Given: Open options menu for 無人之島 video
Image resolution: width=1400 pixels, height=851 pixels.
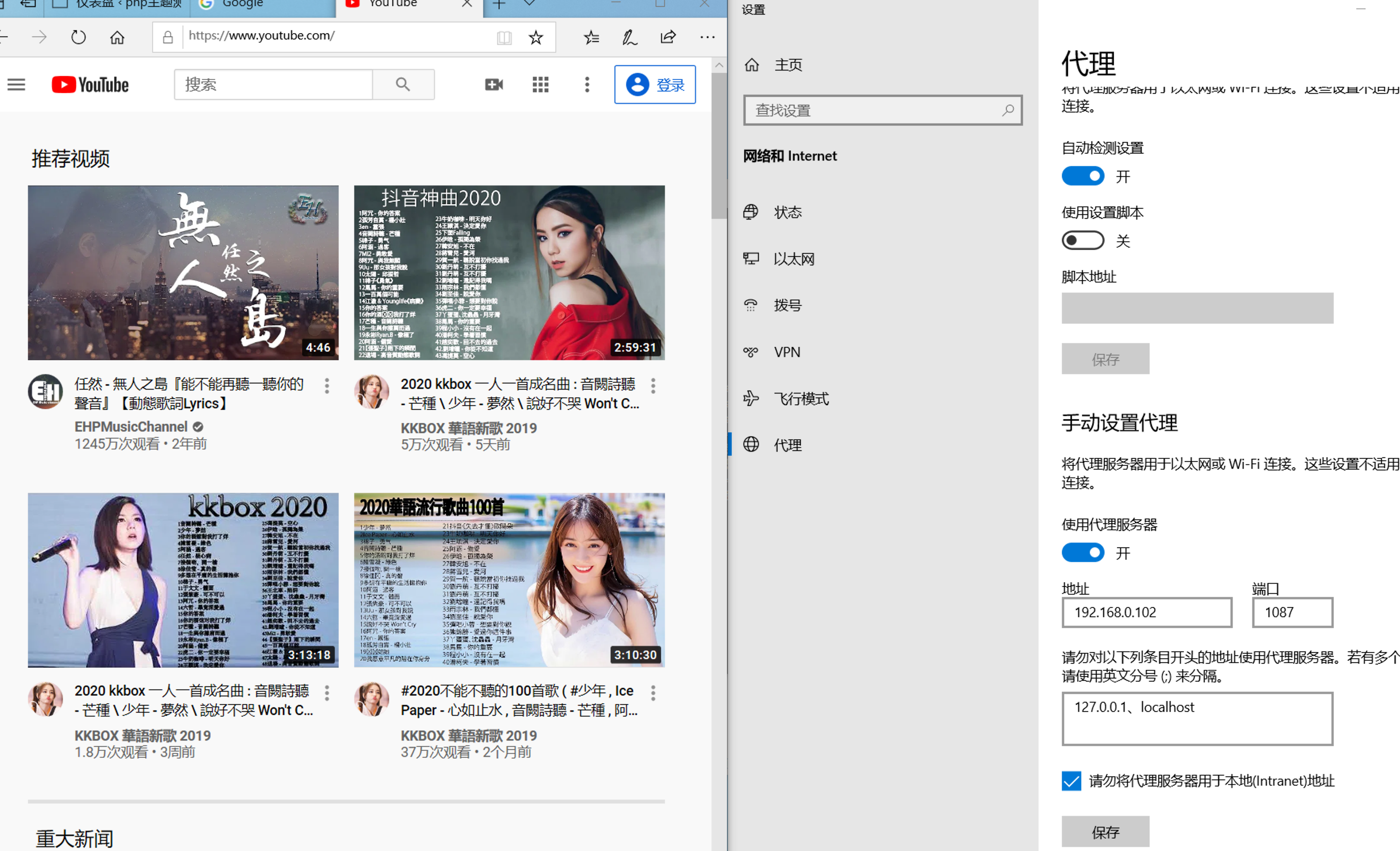Looking at the screenshot, I should pyautogui.click(x=327, y=386).
